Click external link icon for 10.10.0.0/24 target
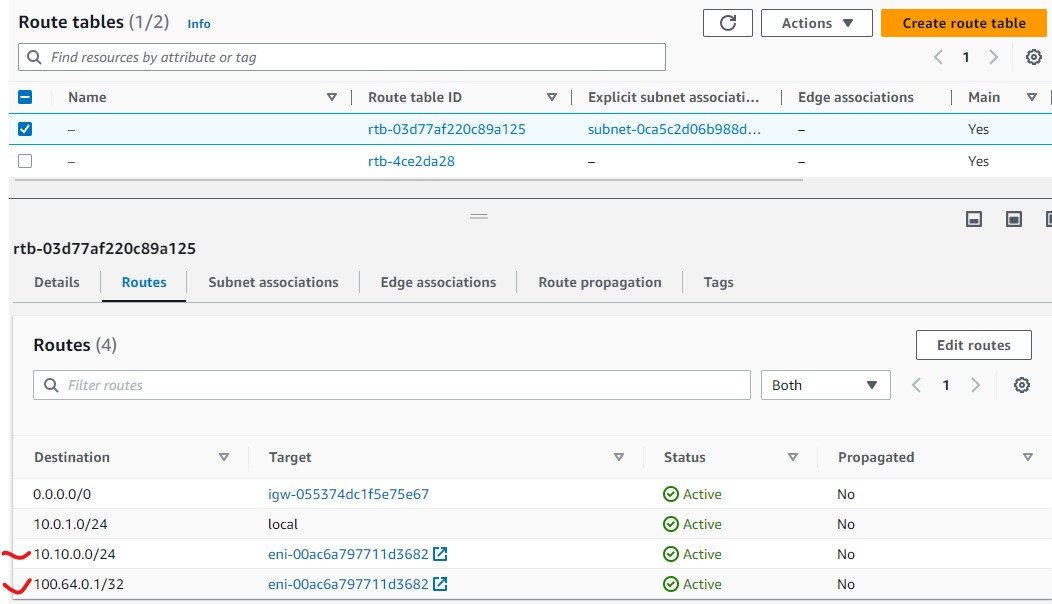The image size is (1052, 604). 440,554
